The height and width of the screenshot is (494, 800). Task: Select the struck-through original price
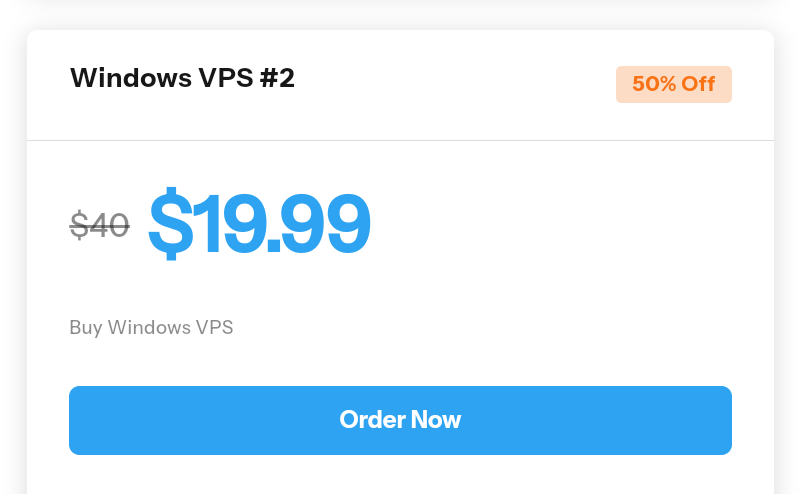[x=99, y=225]
